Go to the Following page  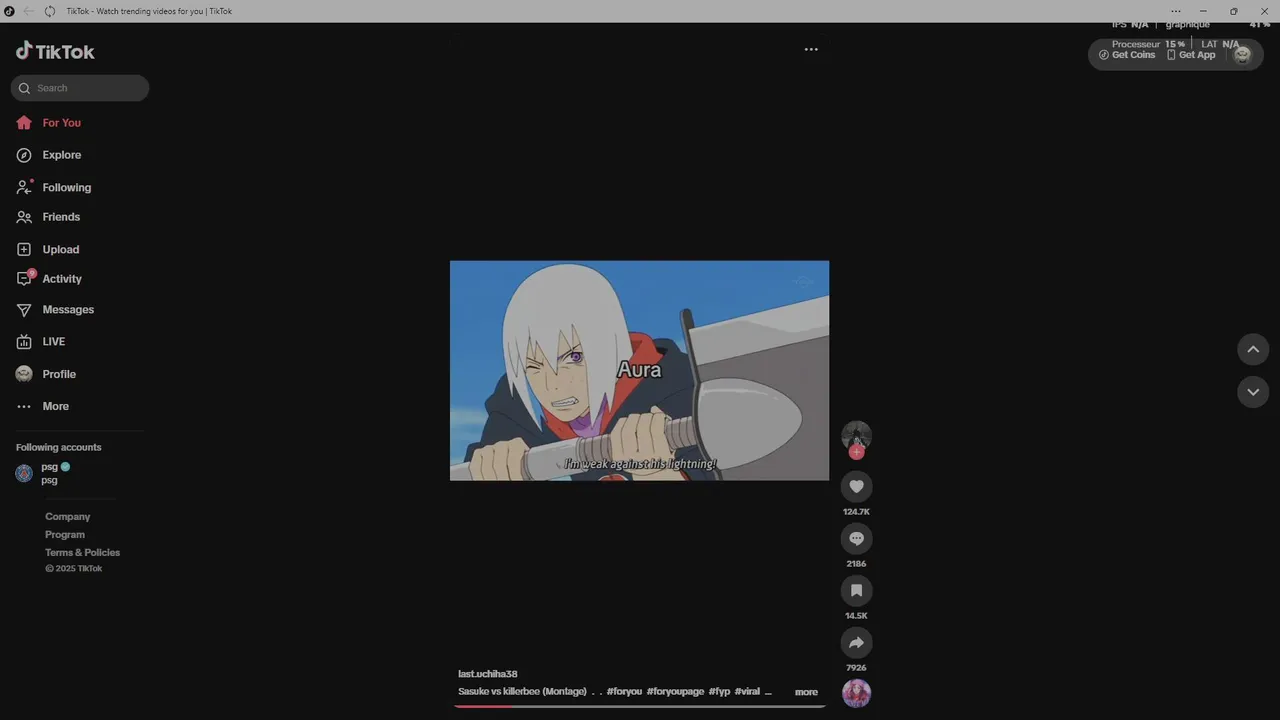pos(66,188)
